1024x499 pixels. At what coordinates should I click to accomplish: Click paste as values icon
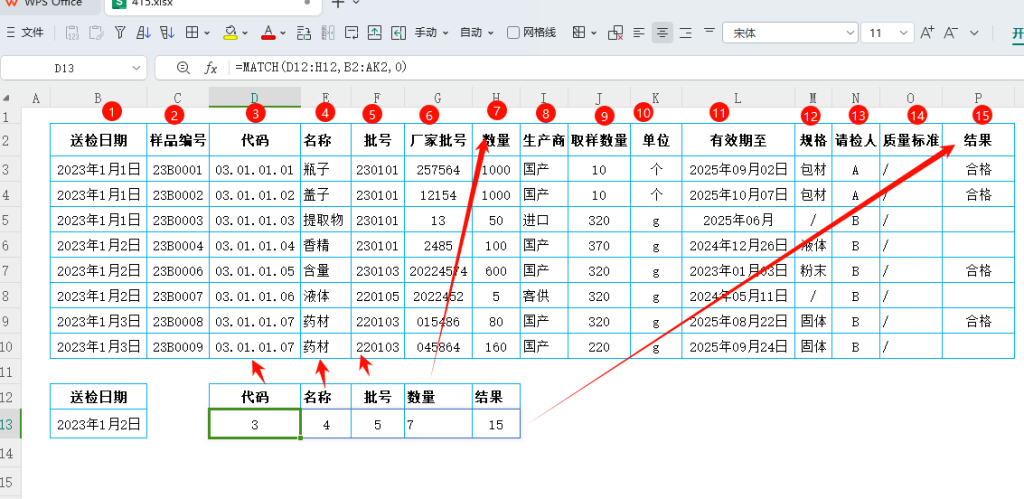pyautogui.click(x=72, y=33)
